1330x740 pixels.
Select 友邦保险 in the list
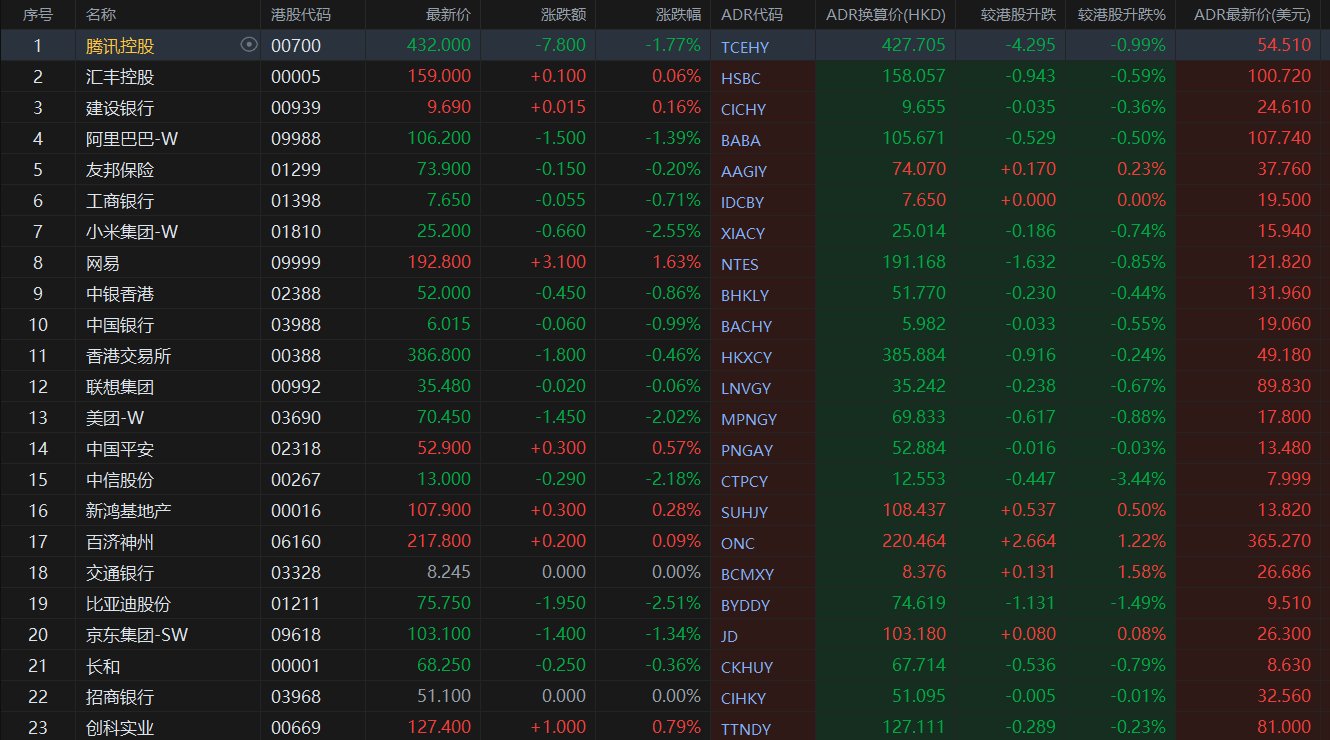[x=120, y=170]
